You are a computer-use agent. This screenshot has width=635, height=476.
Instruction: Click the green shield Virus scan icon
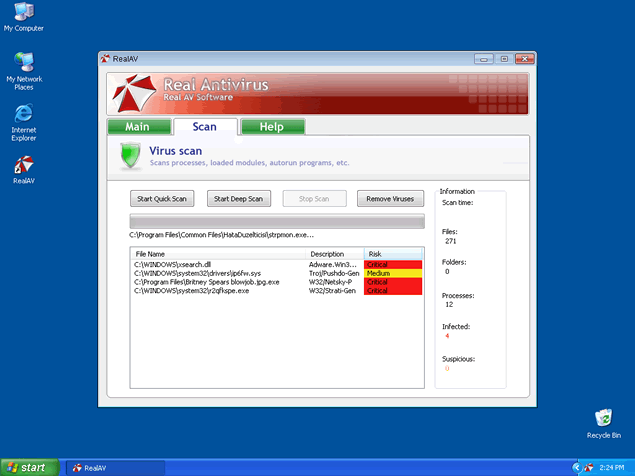(130, 156)
